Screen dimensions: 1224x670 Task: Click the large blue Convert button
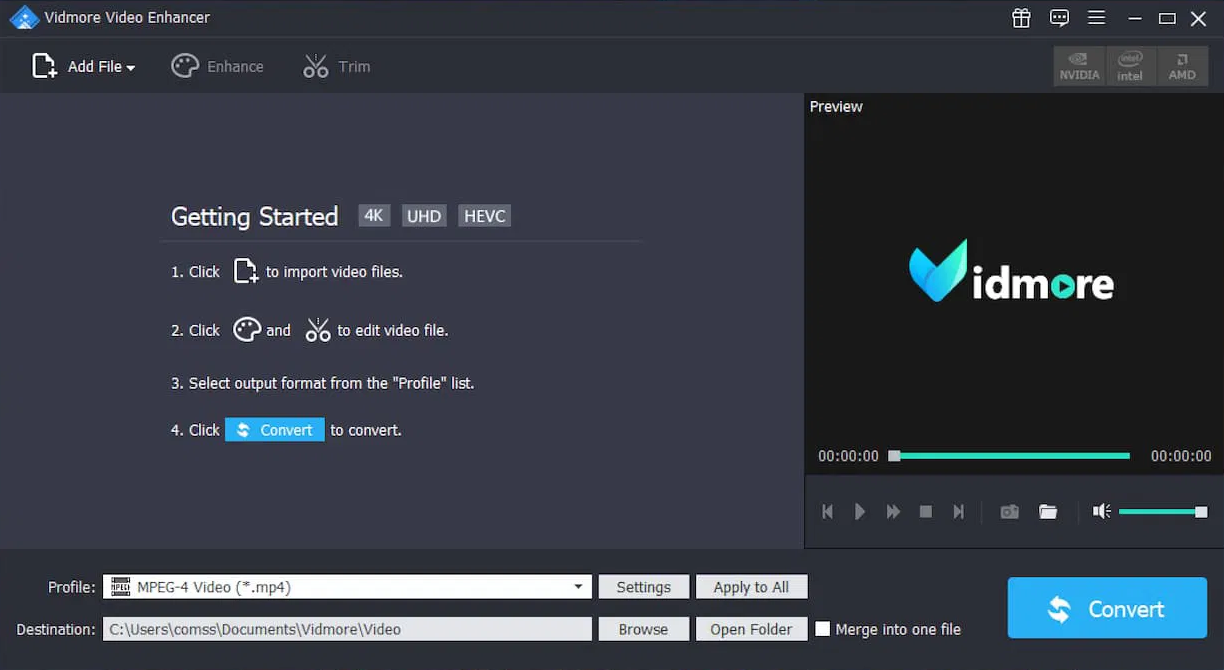click(x=1107, y=608)
